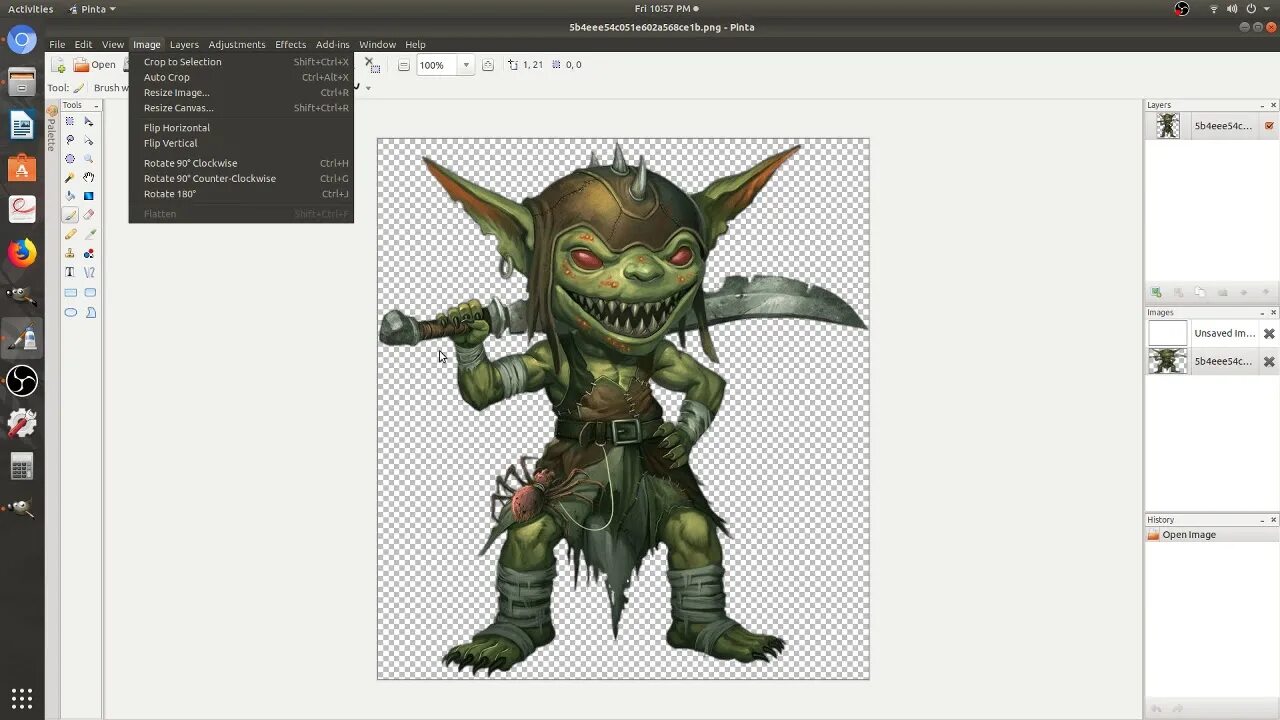
Task: Launch Firefox from the dock
Action: (22, 252)
